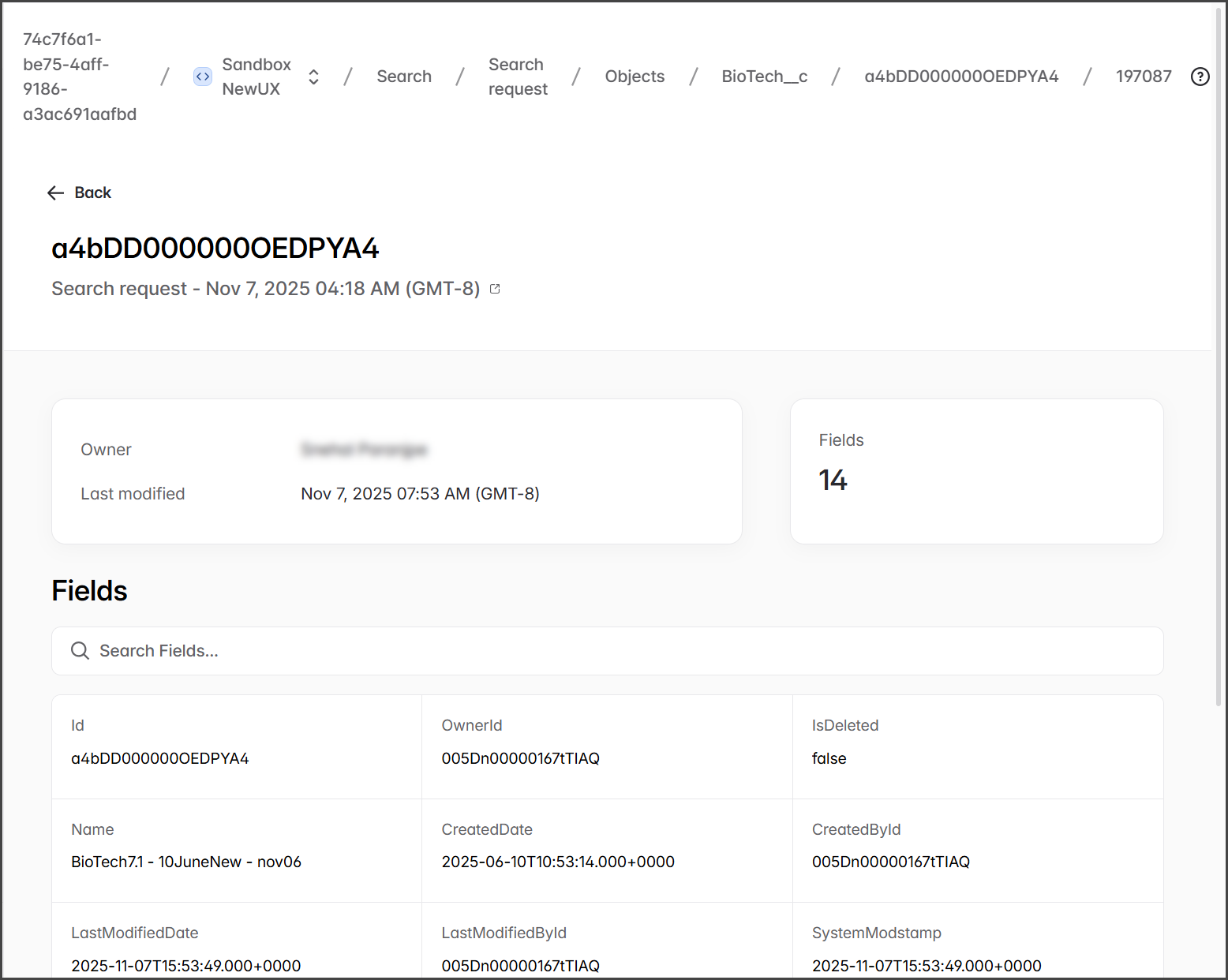Click the help question mark icon
Viewport: 1228px width, 980px height.
tap(1200, 77)
